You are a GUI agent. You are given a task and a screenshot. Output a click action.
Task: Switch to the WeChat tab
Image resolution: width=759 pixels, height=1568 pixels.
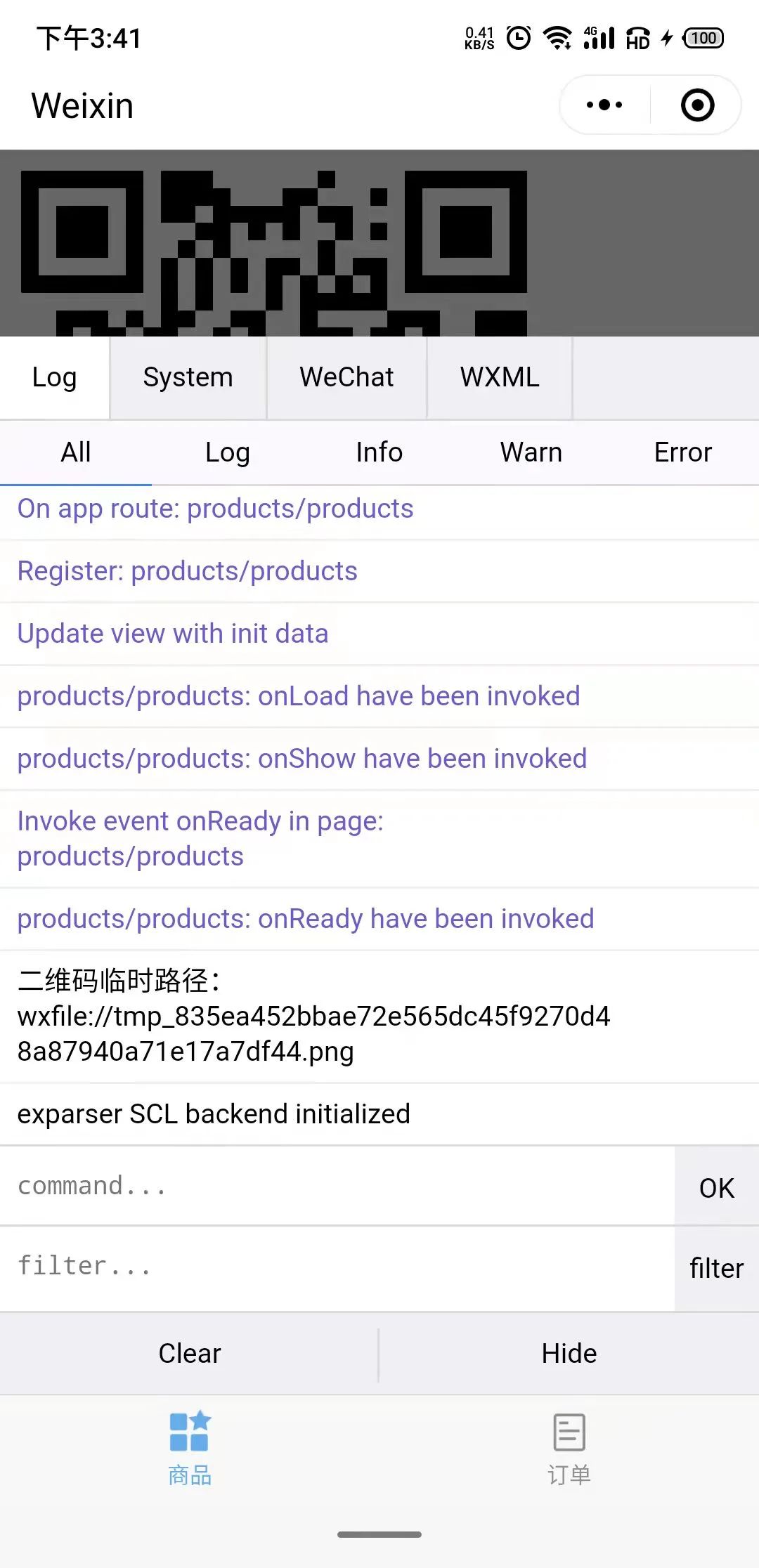coord(346,377)
